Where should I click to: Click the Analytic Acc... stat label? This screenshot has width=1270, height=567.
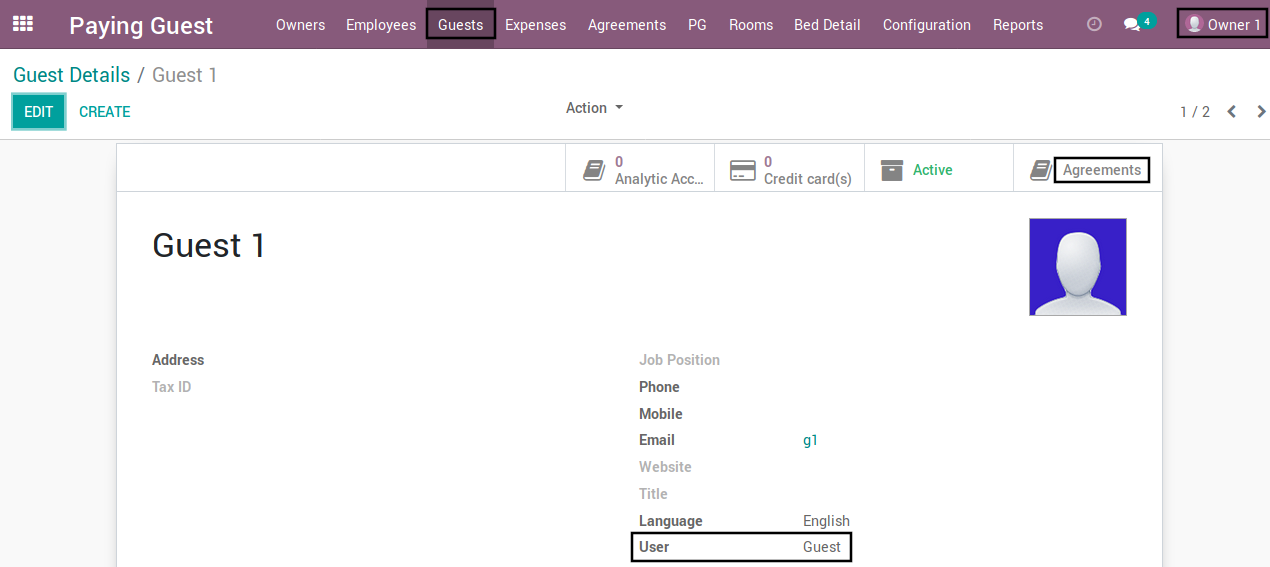659,179
